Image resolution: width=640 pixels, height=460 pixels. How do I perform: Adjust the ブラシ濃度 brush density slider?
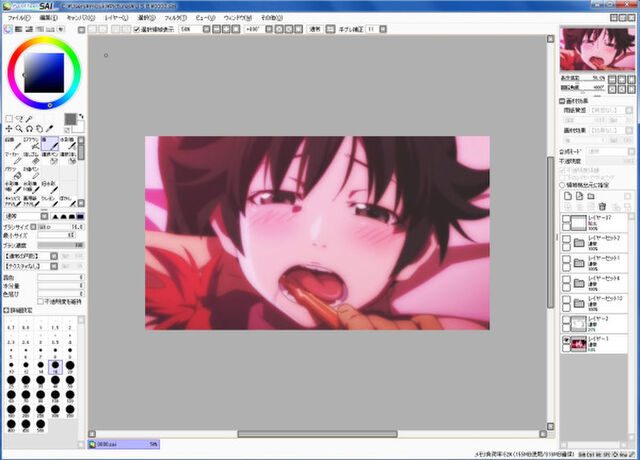point(61,245)
